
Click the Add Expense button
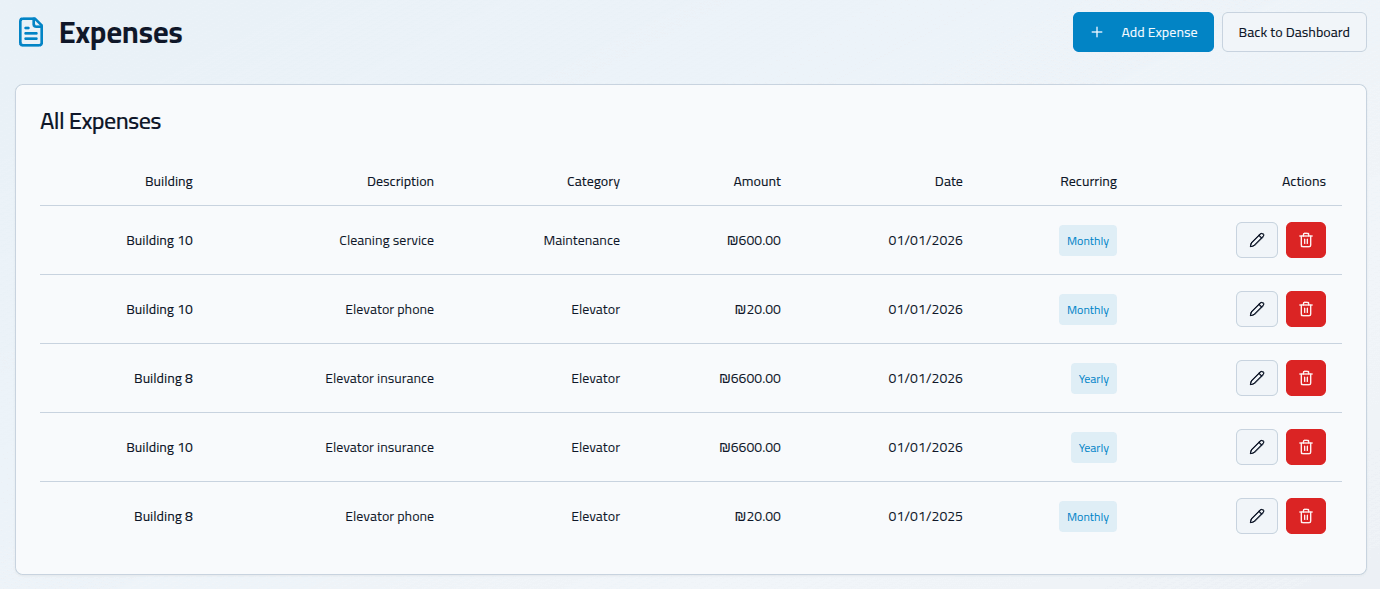[x=1142, y=32]
